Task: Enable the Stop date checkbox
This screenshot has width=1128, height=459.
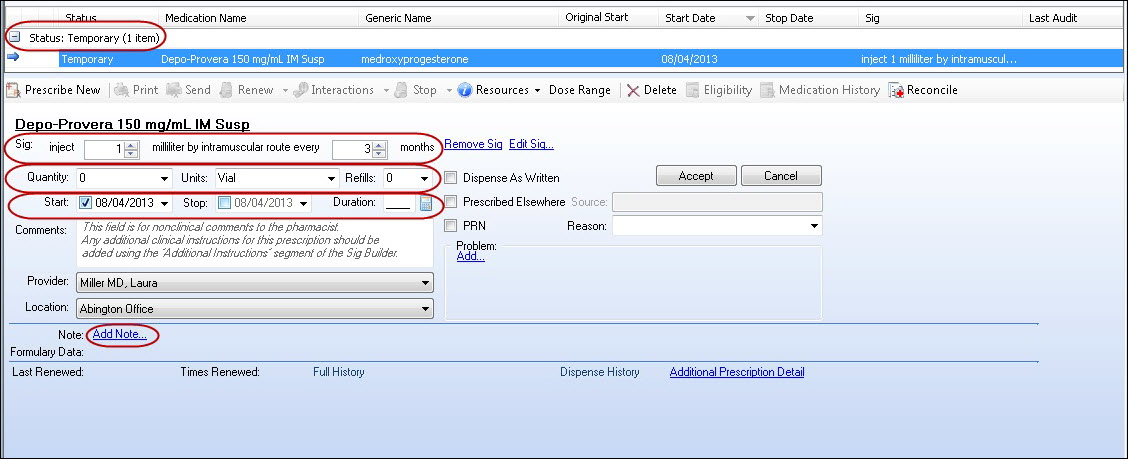Action: (224, 203)
